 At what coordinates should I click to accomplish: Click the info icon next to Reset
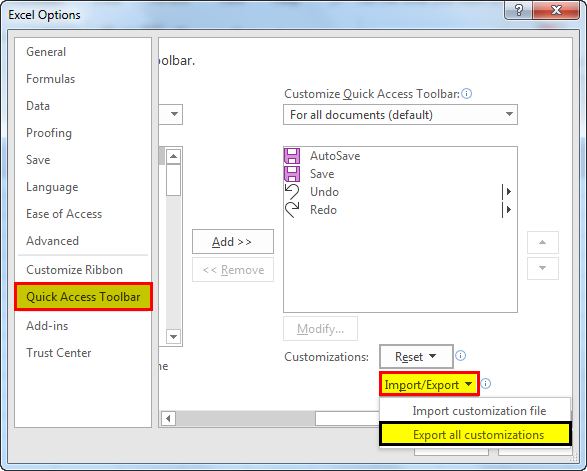[460, 355]
